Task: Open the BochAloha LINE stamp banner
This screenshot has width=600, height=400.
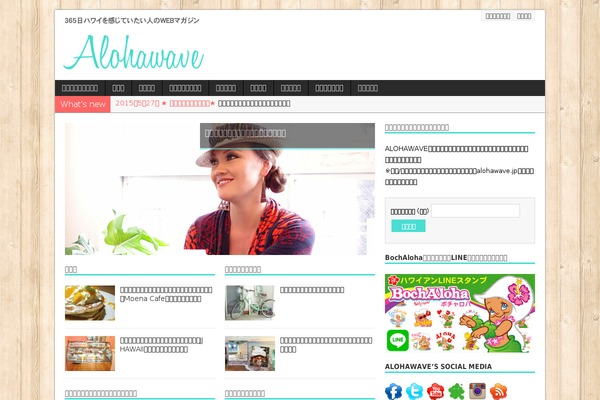Action: 460,313
